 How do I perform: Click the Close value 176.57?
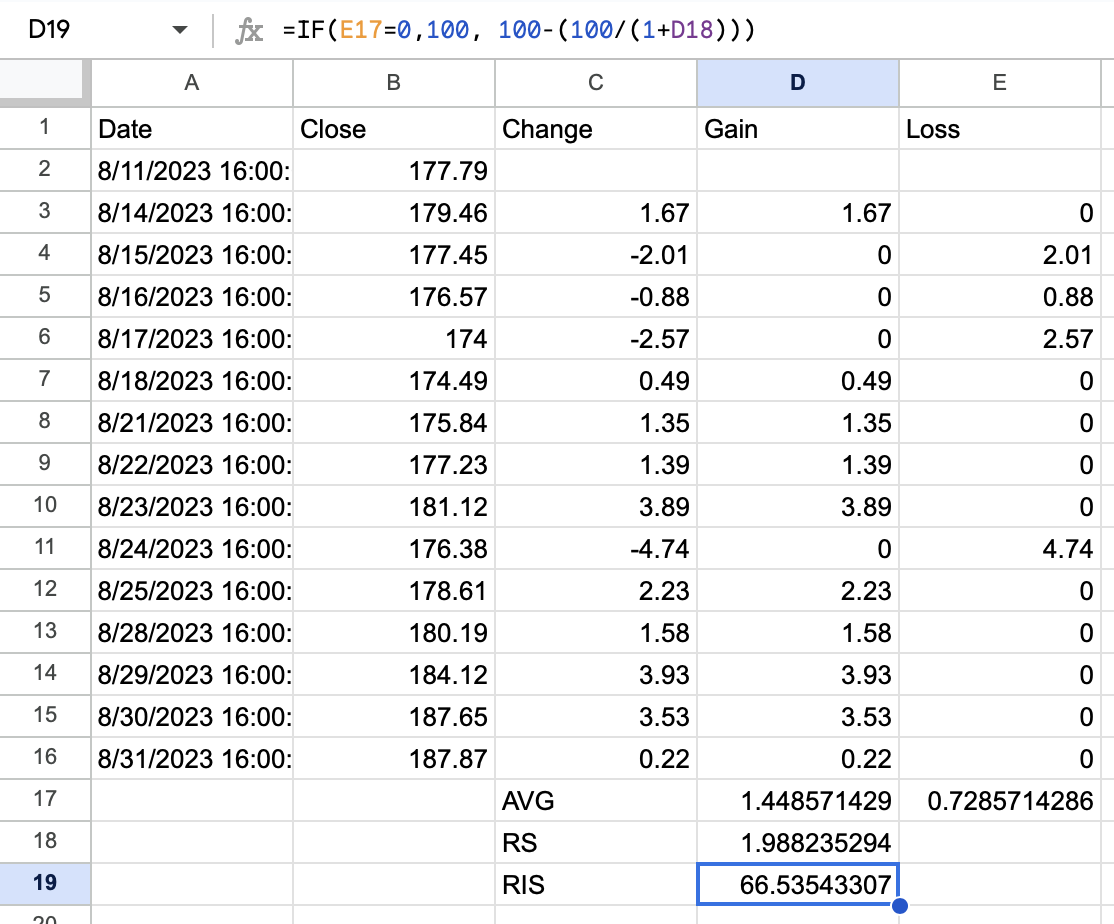coord(394,296)
